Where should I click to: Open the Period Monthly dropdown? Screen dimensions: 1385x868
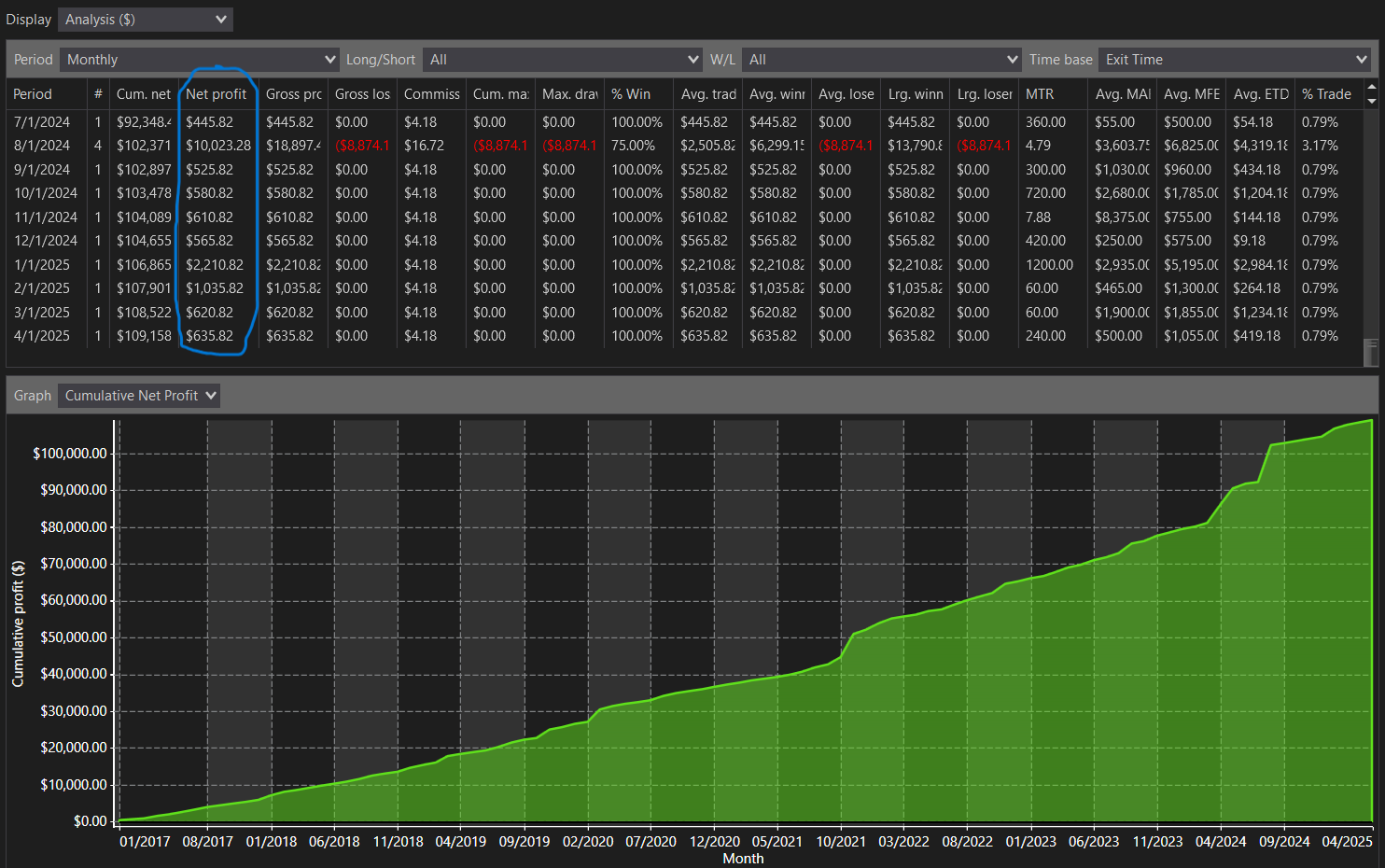pyautogui.click(x=200, y=60)
